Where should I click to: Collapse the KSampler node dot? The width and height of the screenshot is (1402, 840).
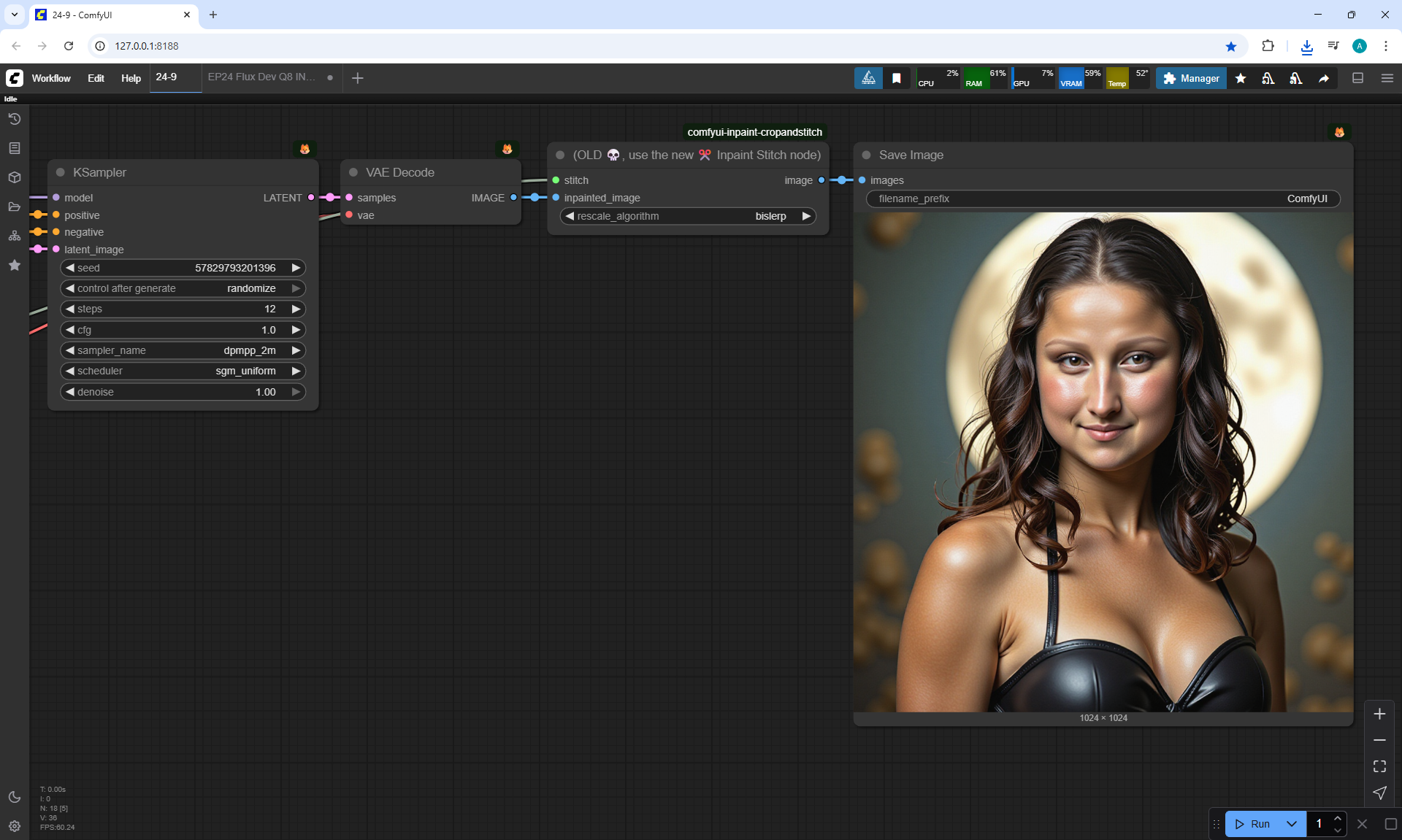(x=61, y=172)
